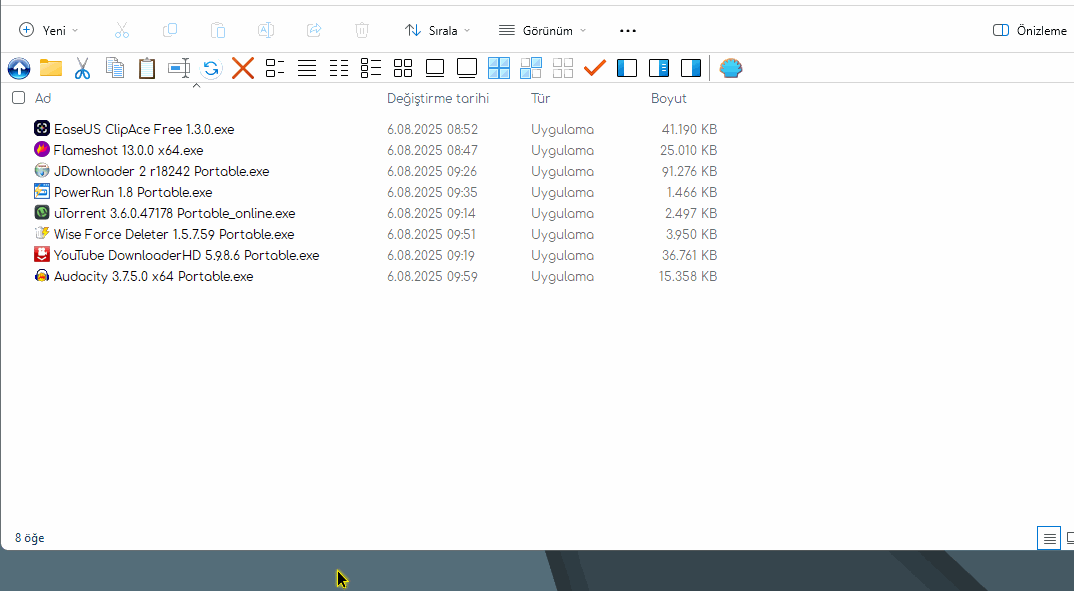1074x591 pixels.
Task: Click the 8 öğe status bar text
Action: (29, 538)
